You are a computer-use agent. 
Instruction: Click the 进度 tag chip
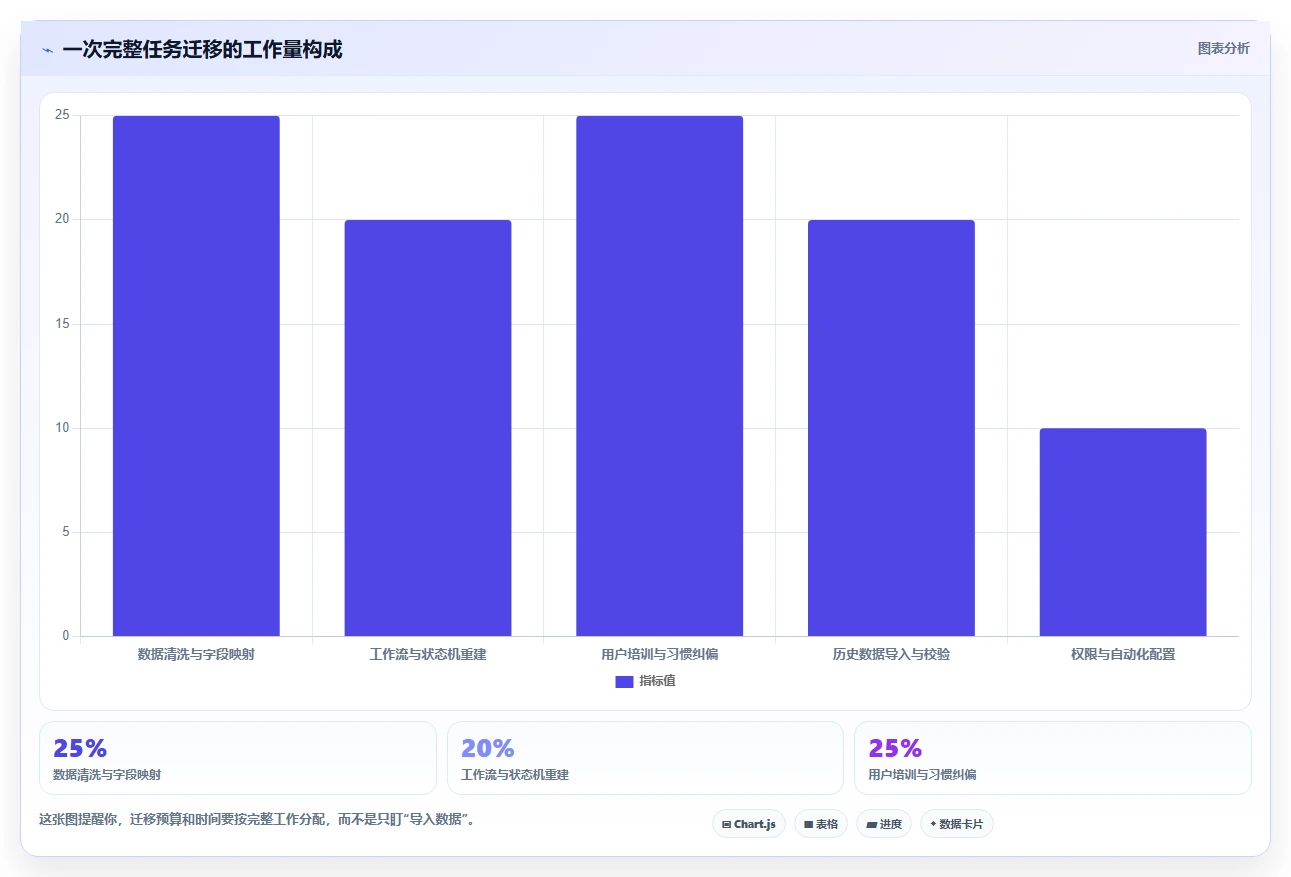884,824
